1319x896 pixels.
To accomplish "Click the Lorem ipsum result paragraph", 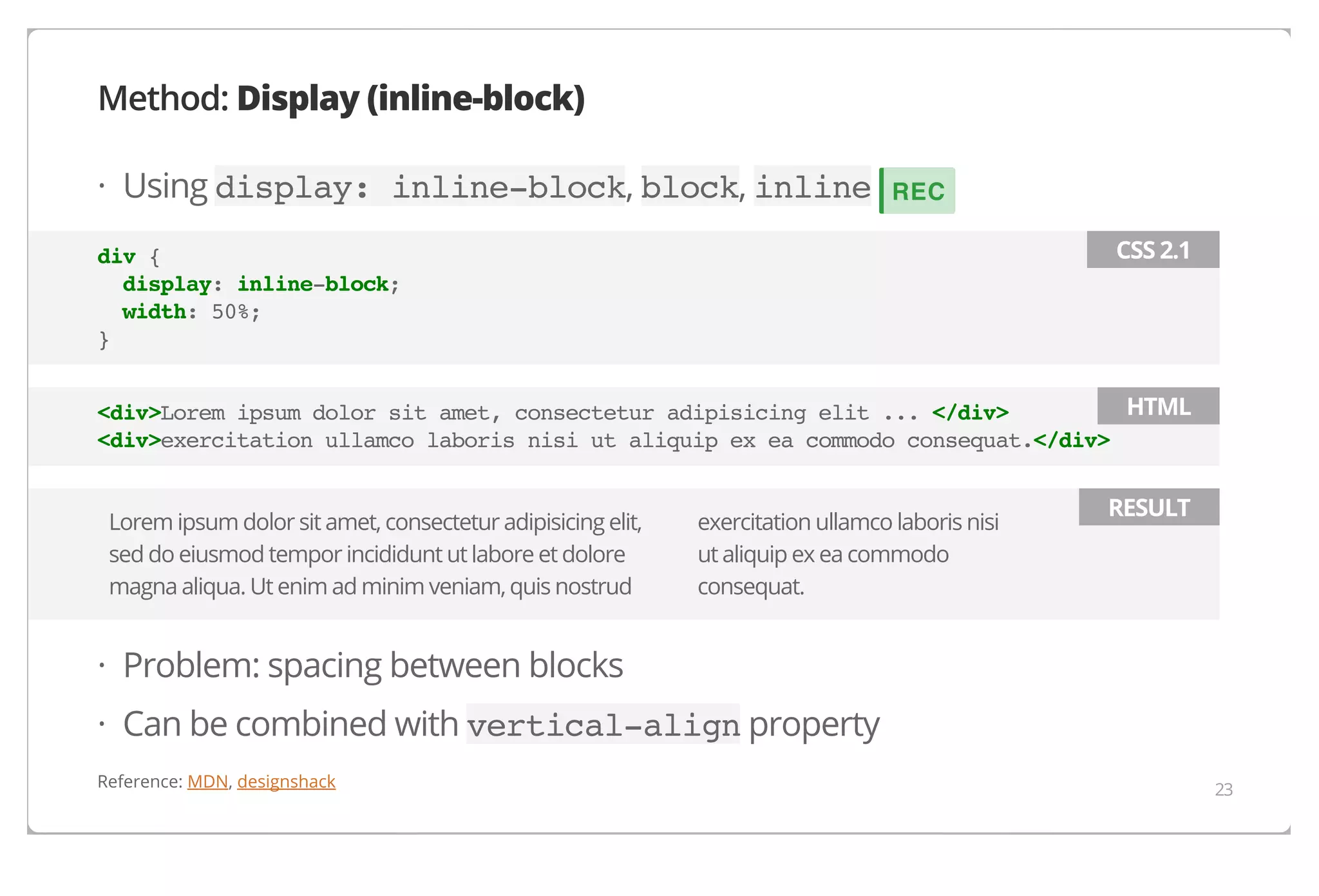I will point(375,554).
